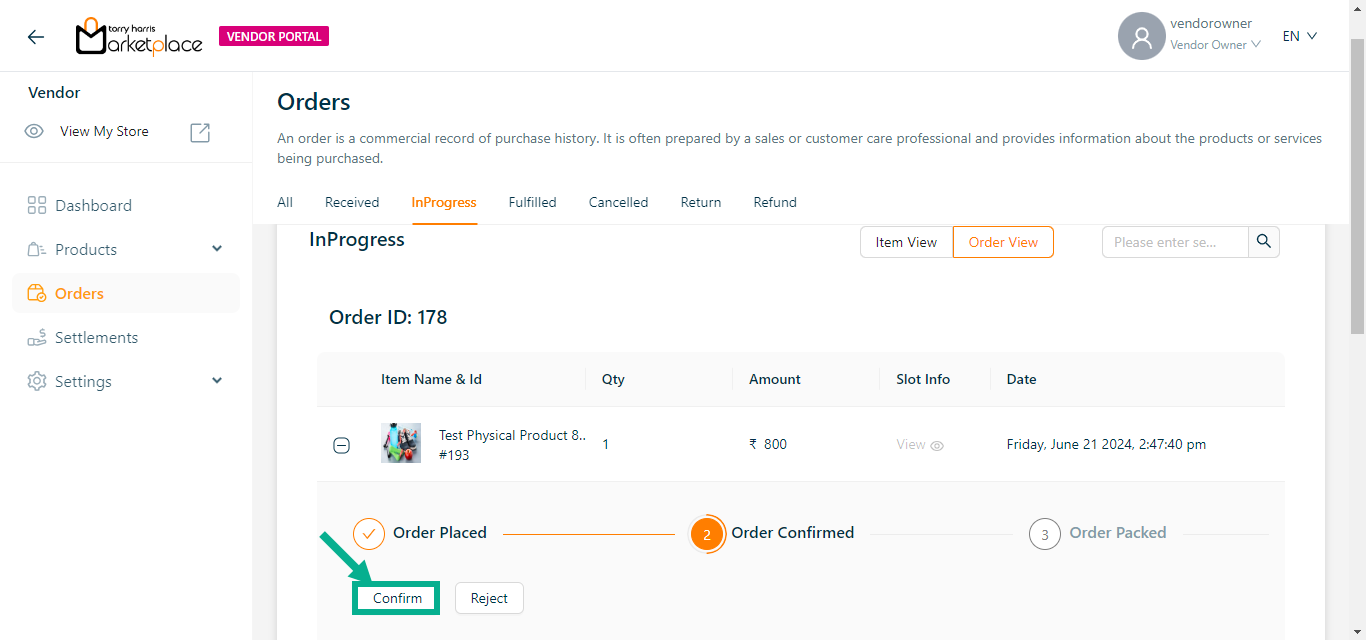The height and width of the screenshot is (640, 1366).
Task: Select the Order View toggle
Action: click(x=1003, y=242)
